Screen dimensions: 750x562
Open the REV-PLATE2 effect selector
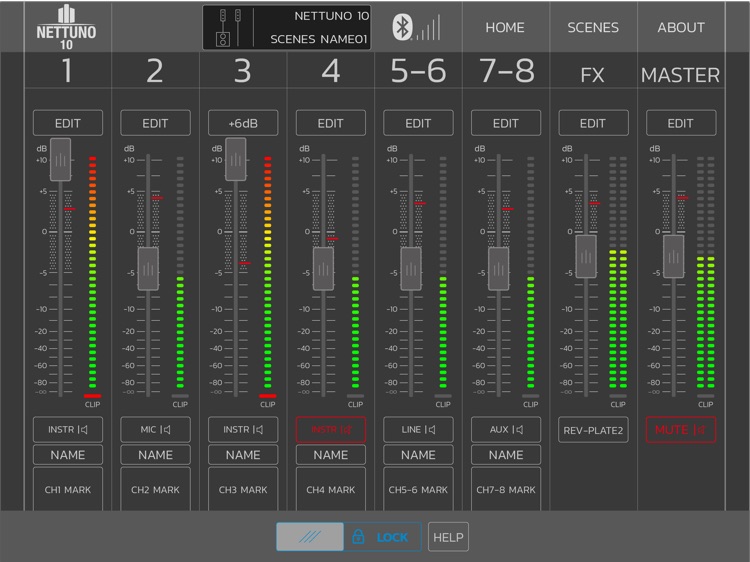point(593,430)
